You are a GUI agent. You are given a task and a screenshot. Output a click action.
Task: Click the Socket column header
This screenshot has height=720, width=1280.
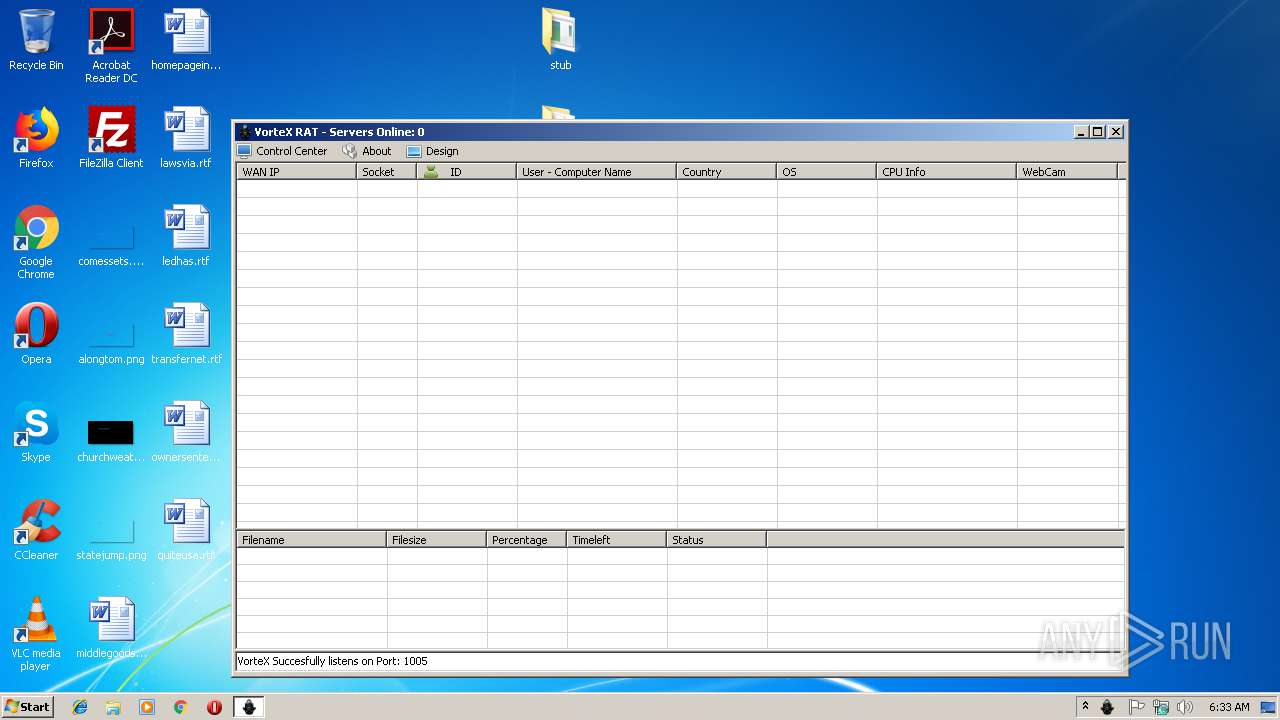387,172
